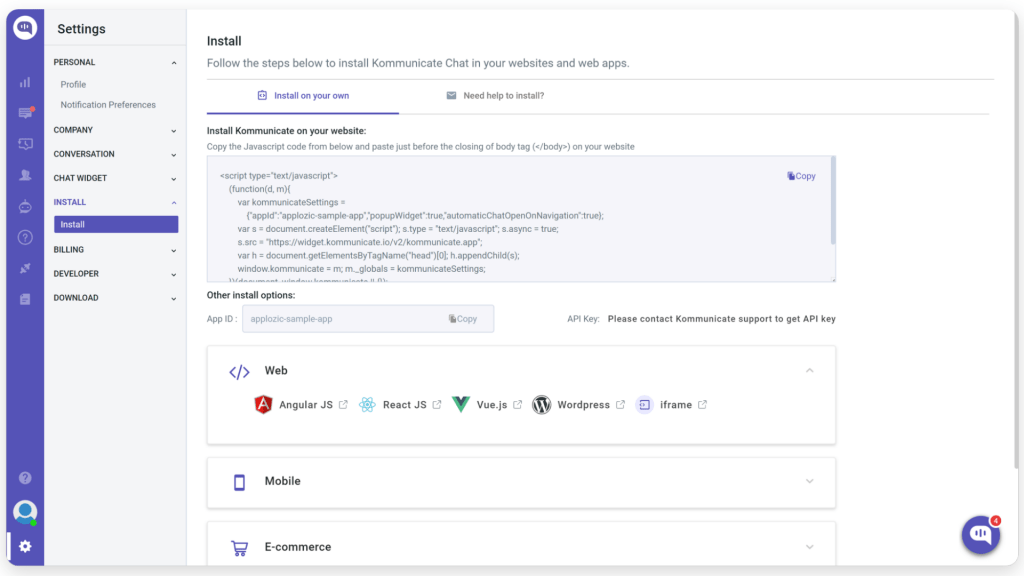The height and width of the screenshot is (576, 1024).
Task: Copy the JavaScript install code
Action: point(802,176)
